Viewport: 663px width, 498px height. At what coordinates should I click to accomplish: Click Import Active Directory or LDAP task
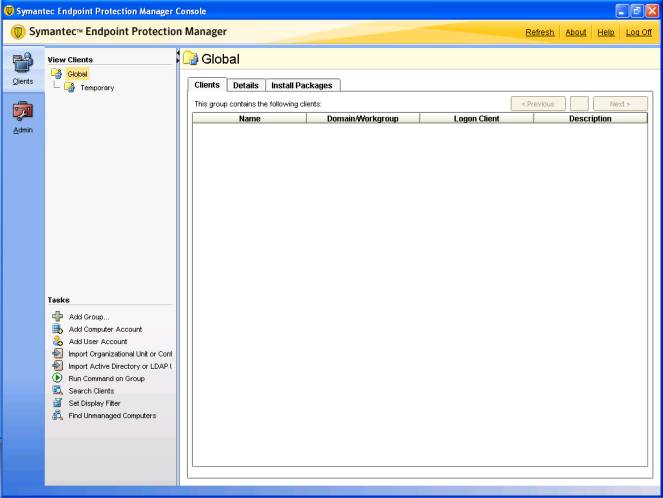pos(120,366)
